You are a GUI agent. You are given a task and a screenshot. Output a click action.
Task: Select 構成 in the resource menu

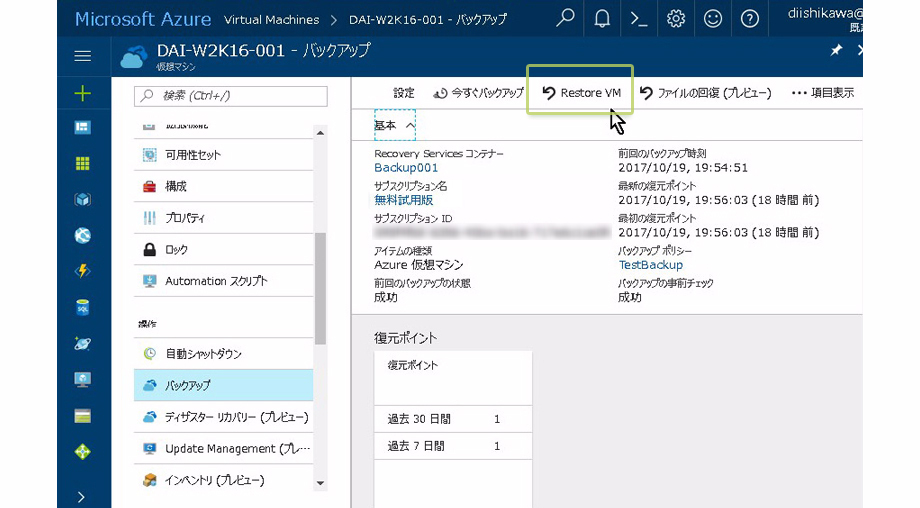(224, 187)
